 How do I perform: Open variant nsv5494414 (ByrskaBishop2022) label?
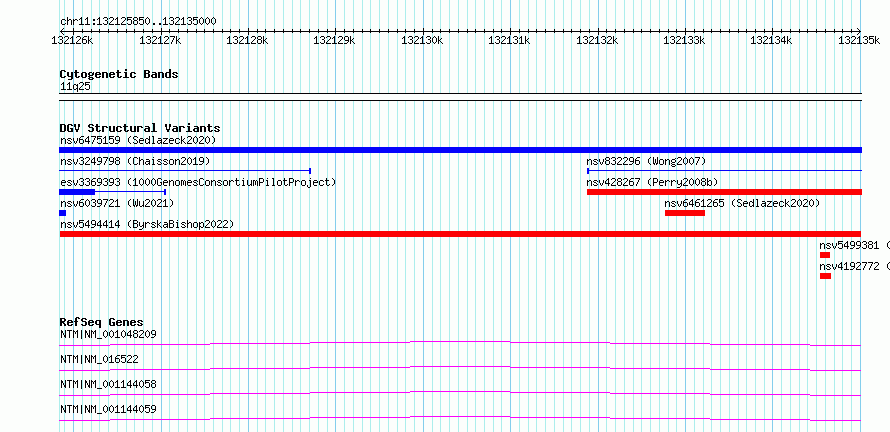point(147,224)
